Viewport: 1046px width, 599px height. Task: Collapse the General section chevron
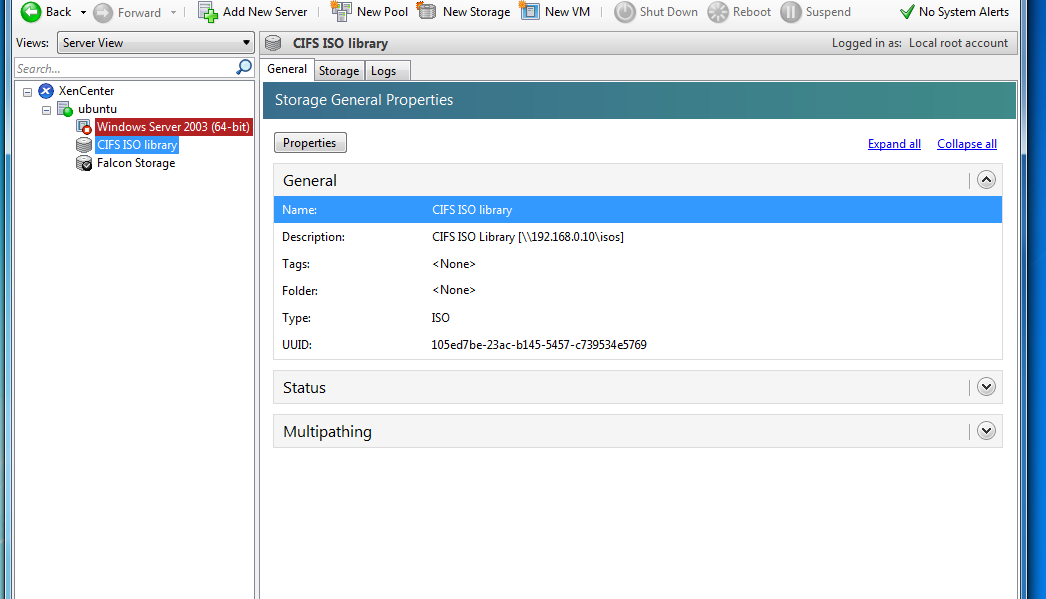(986, 180)
